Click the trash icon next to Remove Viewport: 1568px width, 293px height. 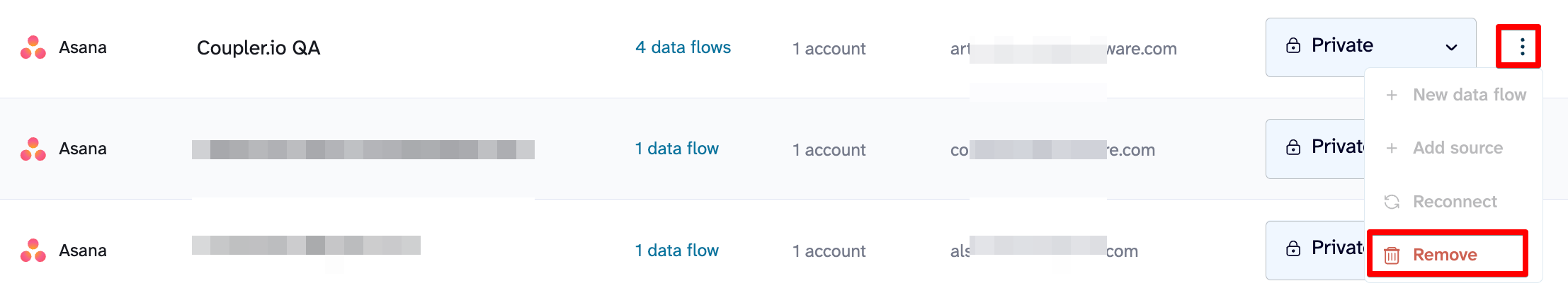1392,255
